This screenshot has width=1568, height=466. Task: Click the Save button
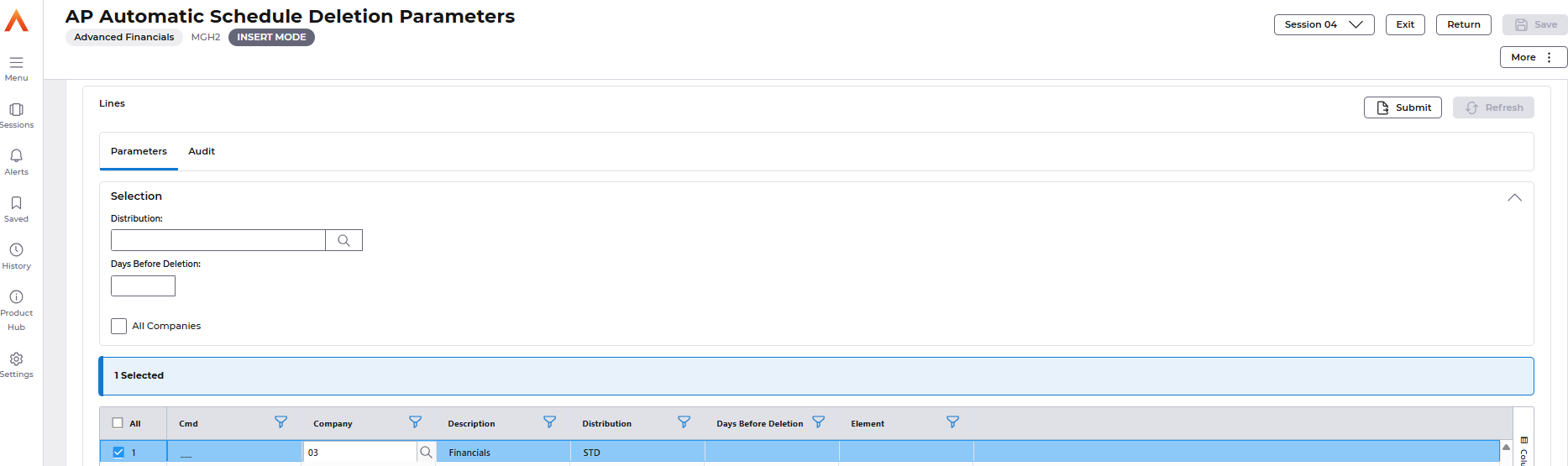1535,24
